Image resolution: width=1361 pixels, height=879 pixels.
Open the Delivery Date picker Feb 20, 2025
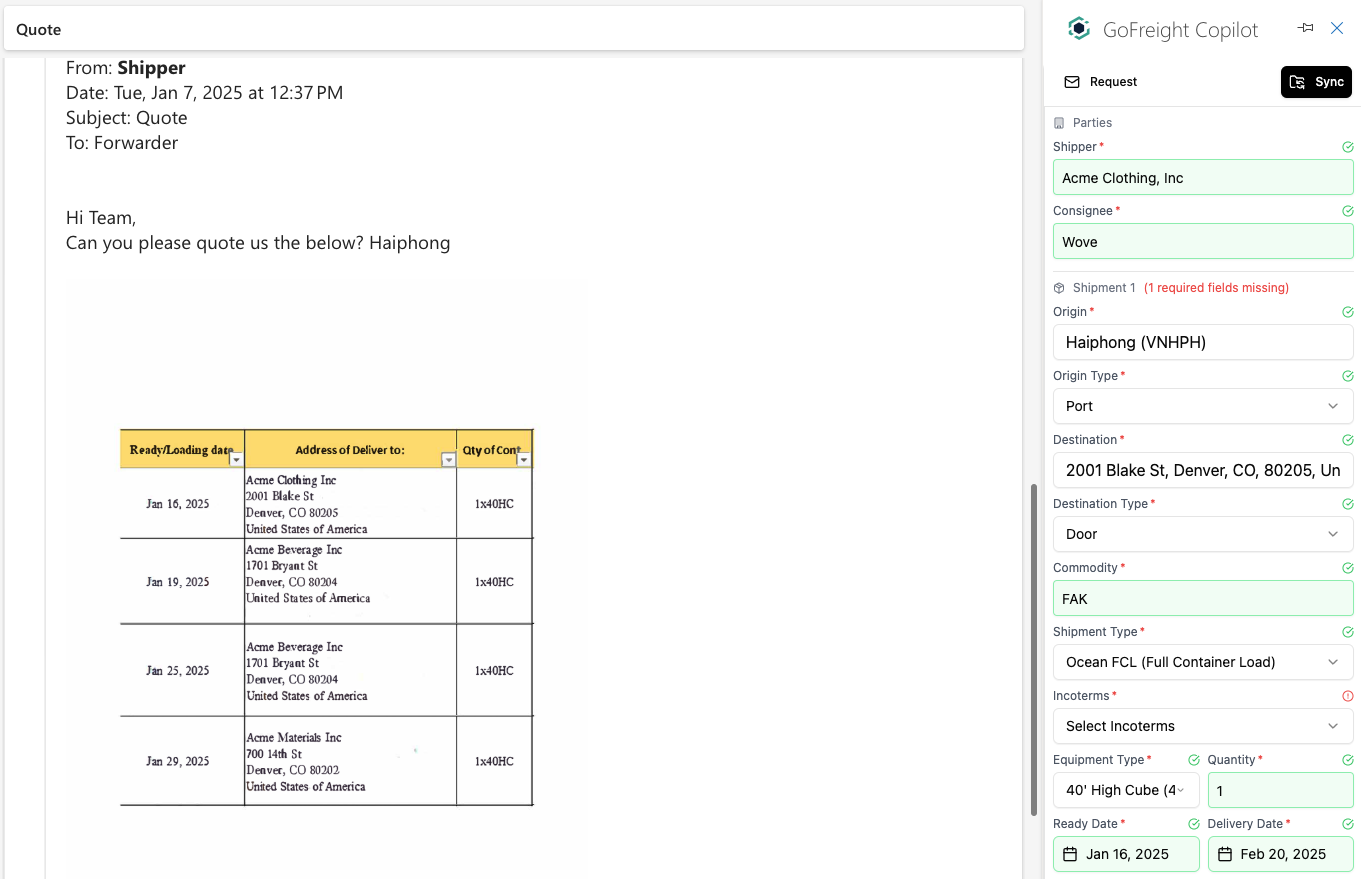[x=1281, y=854]
